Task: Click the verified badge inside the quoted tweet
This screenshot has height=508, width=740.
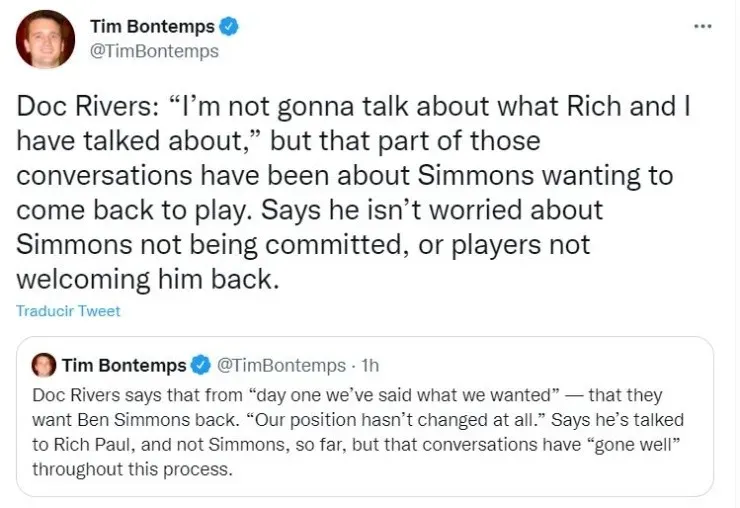Action: pyautogui.click(x=200, y=365)
